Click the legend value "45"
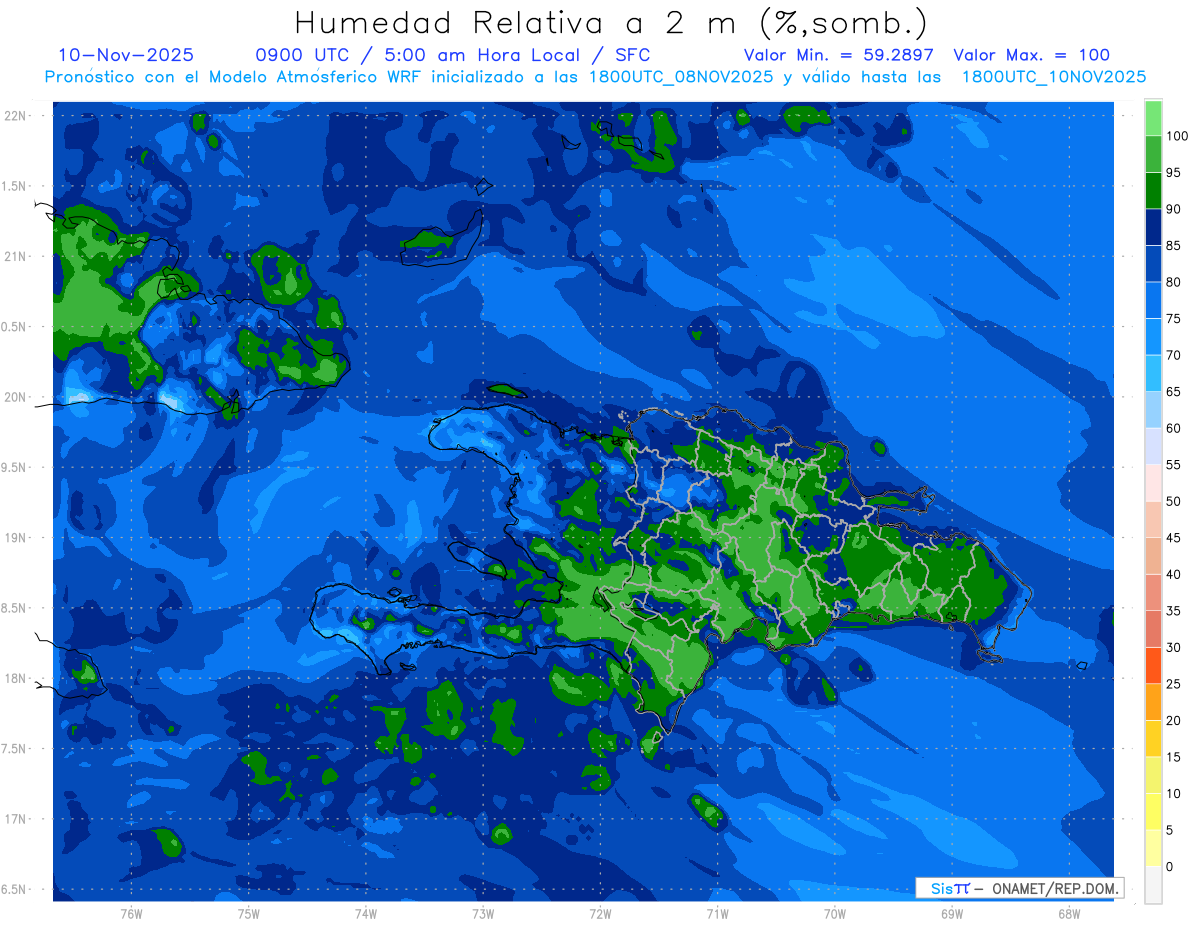The image size is (1200, 927). pos(1173,538)
